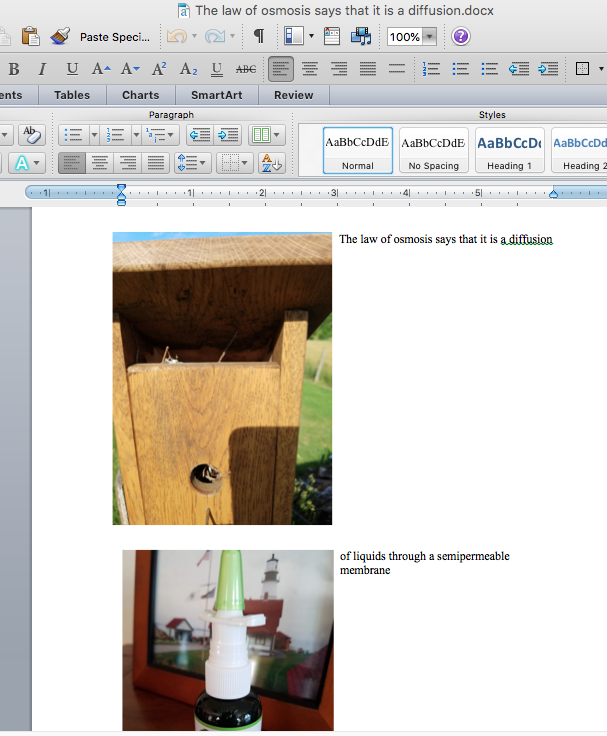Increase indent in formatting bar
Screen dimensions: 607x736
[548, 69]
